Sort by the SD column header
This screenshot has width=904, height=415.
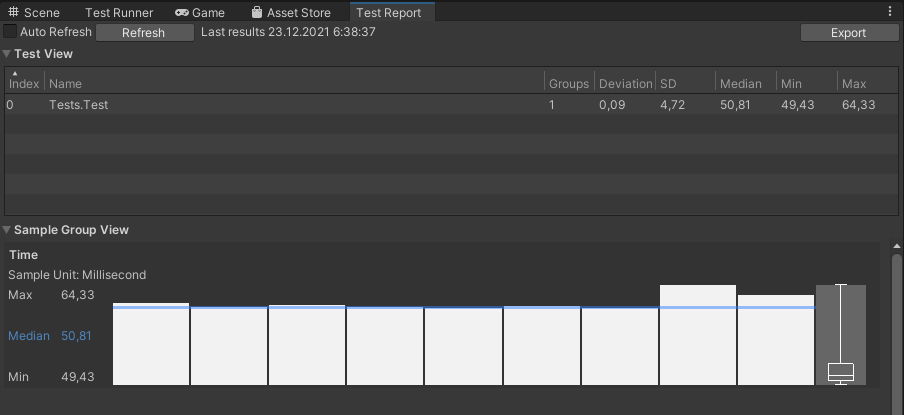668,84
